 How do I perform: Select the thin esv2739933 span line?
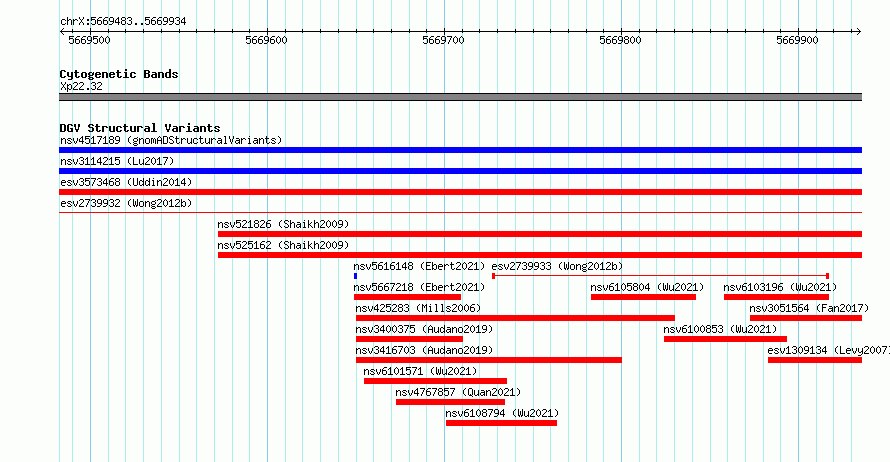[661, 276]
